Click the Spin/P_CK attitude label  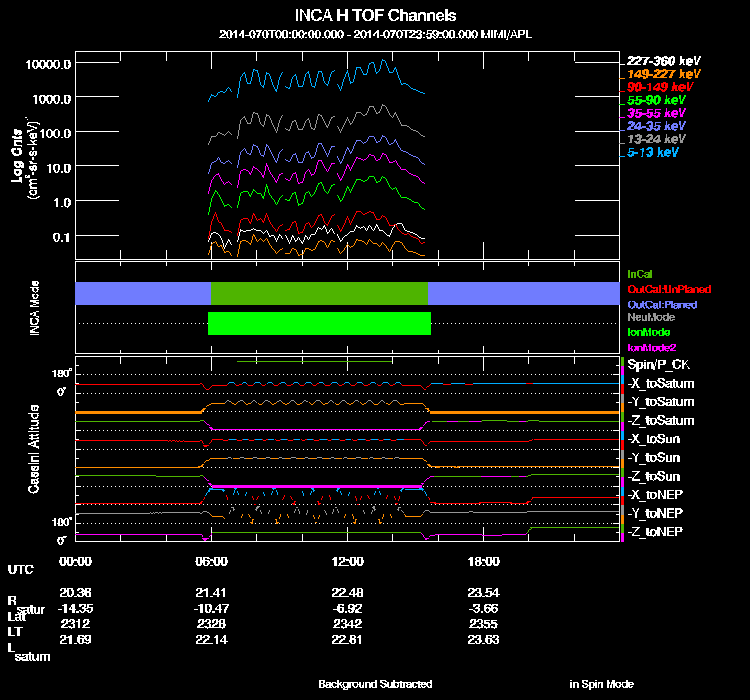coord(659,365)
